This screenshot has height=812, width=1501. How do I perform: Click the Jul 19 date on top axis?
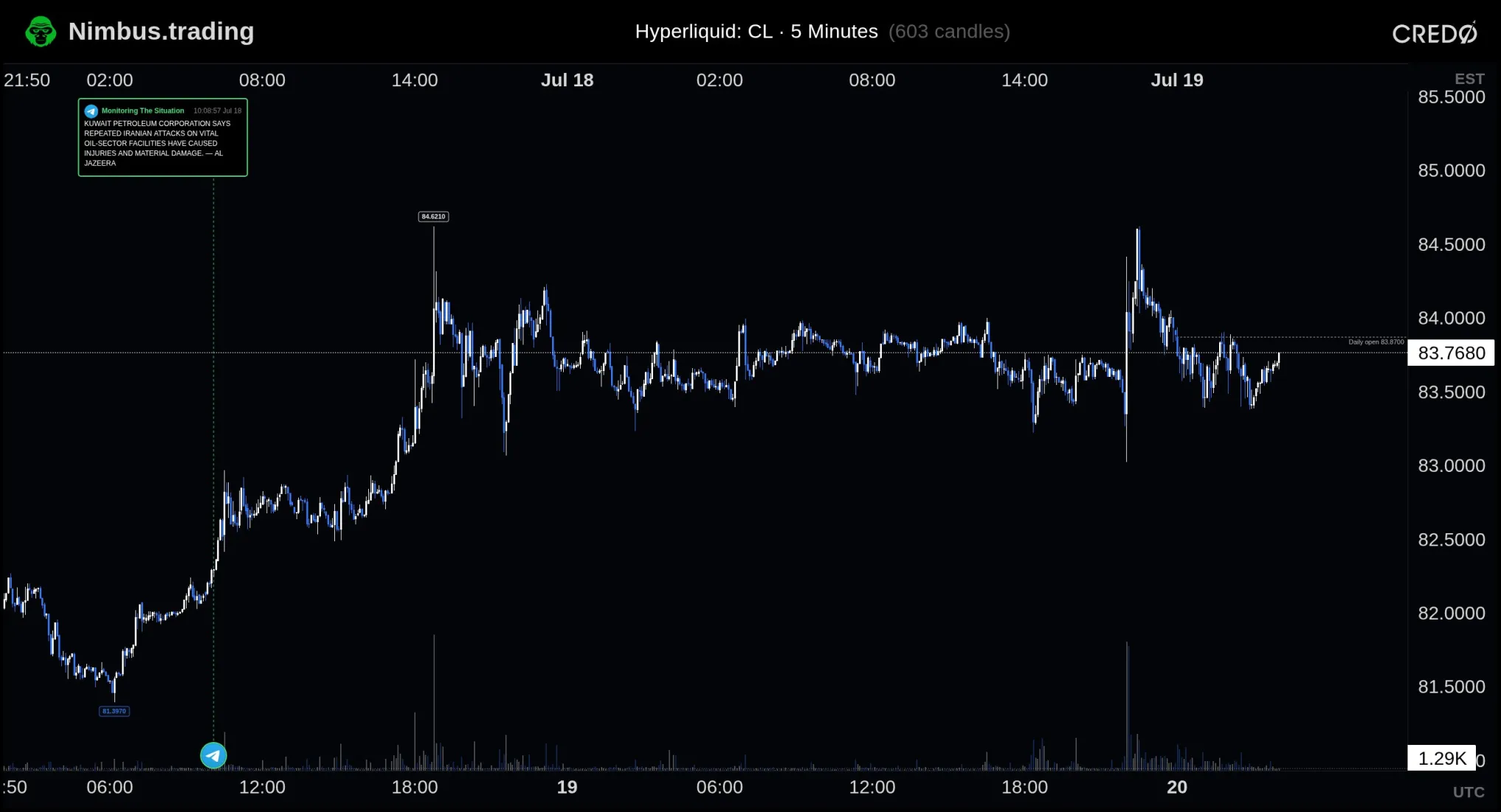[x=1177, y=80]
